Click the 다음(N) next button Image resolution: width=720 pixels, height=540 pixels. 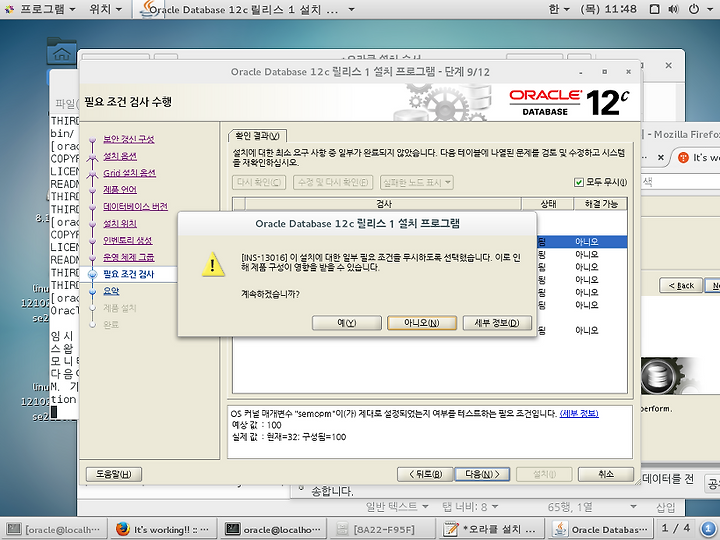click(x=482, y=474)
